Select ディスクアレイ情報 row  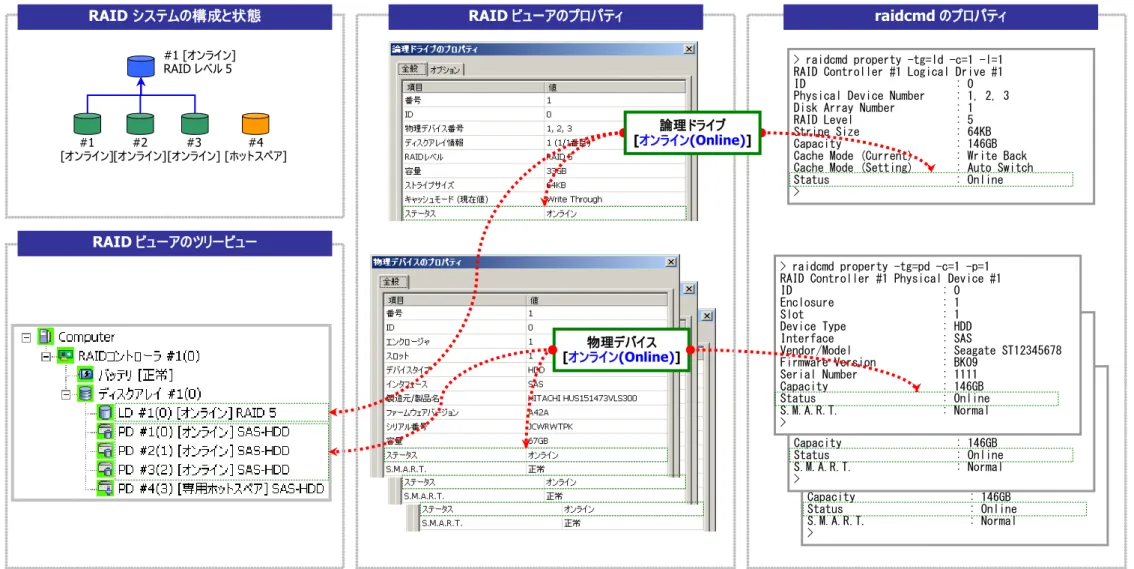(544, 142)
